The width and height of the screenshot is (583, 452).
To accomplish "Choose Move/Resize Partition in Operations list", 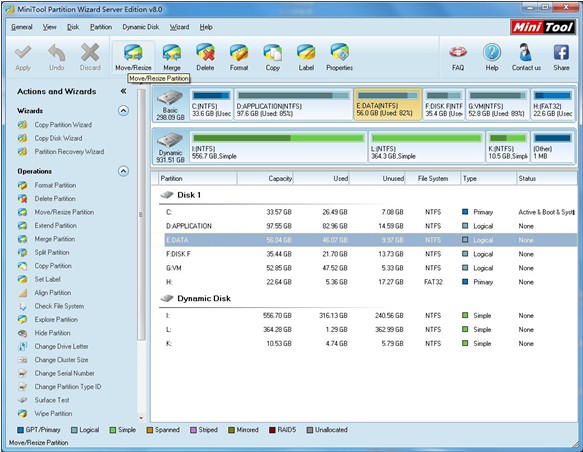I will point(64,212).
